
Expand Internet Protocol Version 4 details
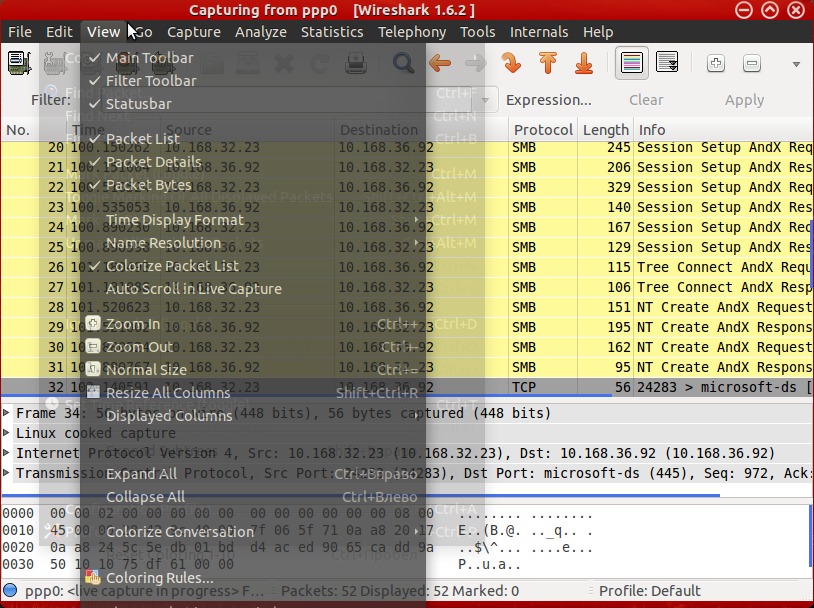click(x=6, y=453)
